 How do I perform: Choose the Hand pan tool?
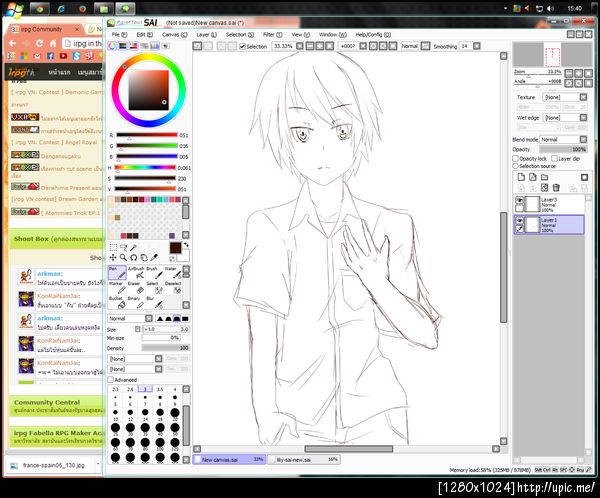point(144,257)
